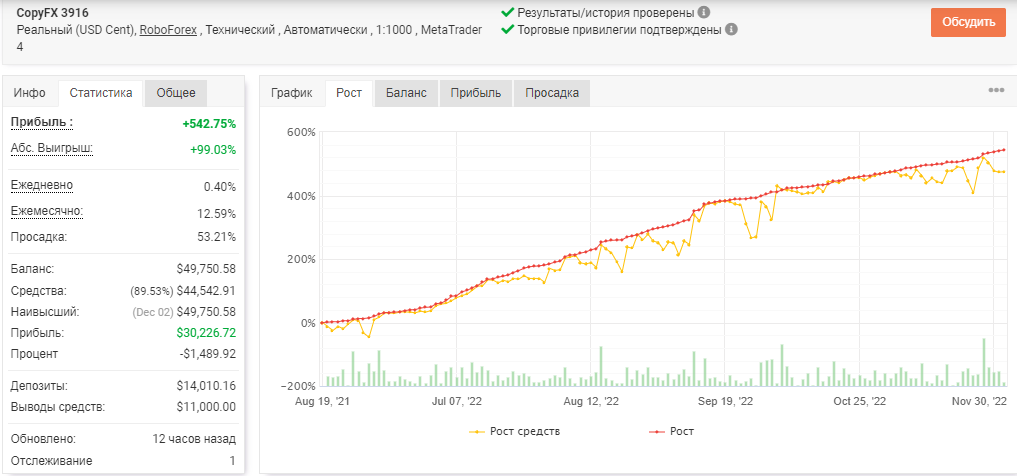Click the 200% y-axis label
This screenshot has height=476, width=1017.
coord(300,259)
